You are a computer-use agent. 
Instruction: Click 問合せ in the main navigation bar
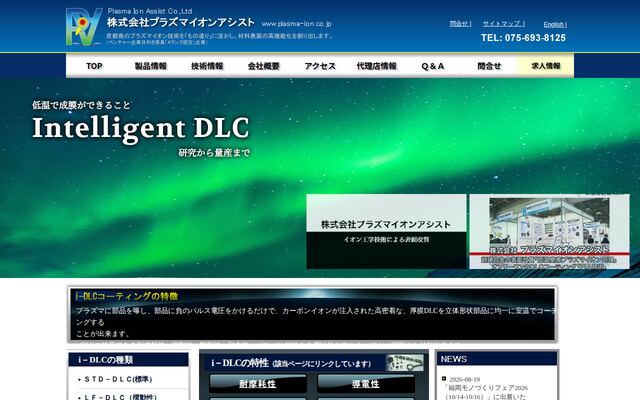pos(489,66)
